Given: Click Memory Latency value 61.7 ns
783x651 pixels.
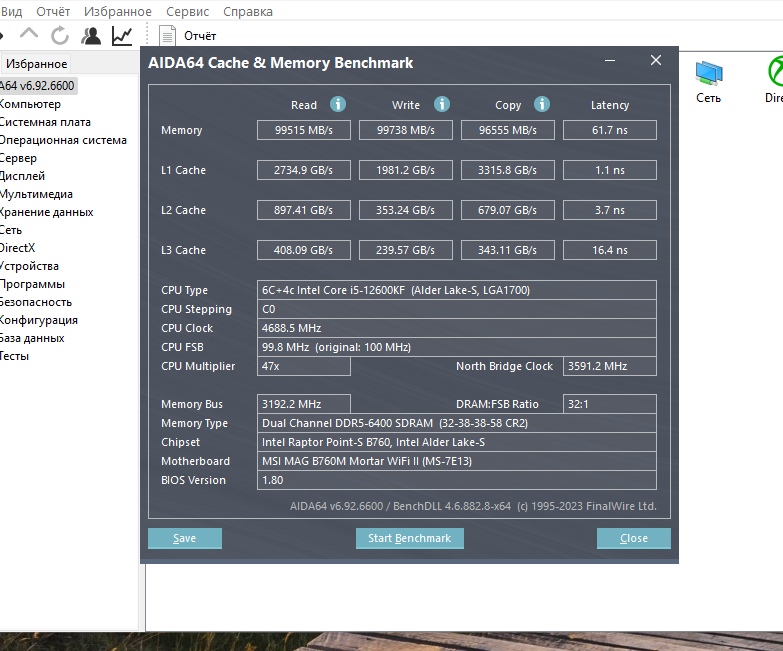Looking at the screenshot, I should click(610, 130).
